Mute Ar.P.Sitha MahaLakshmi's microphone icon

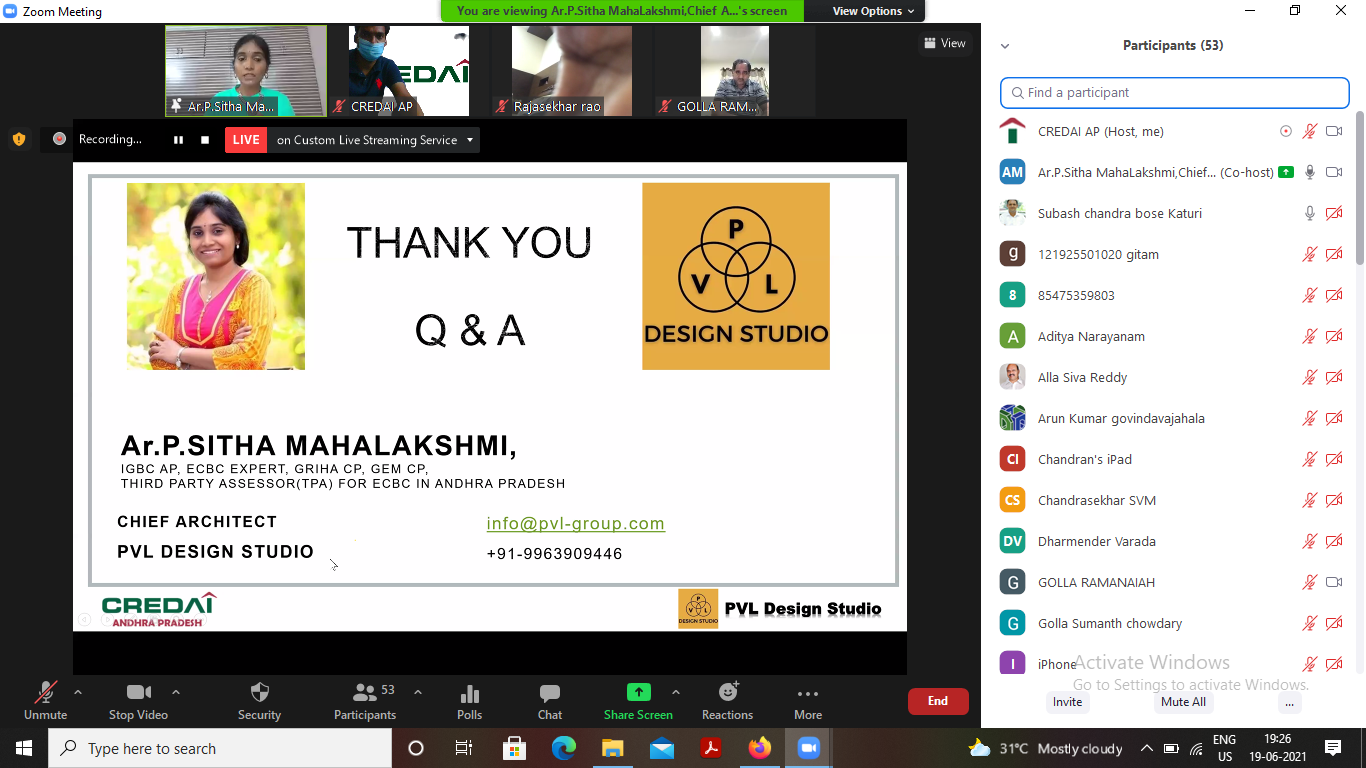pos(1309,172)
